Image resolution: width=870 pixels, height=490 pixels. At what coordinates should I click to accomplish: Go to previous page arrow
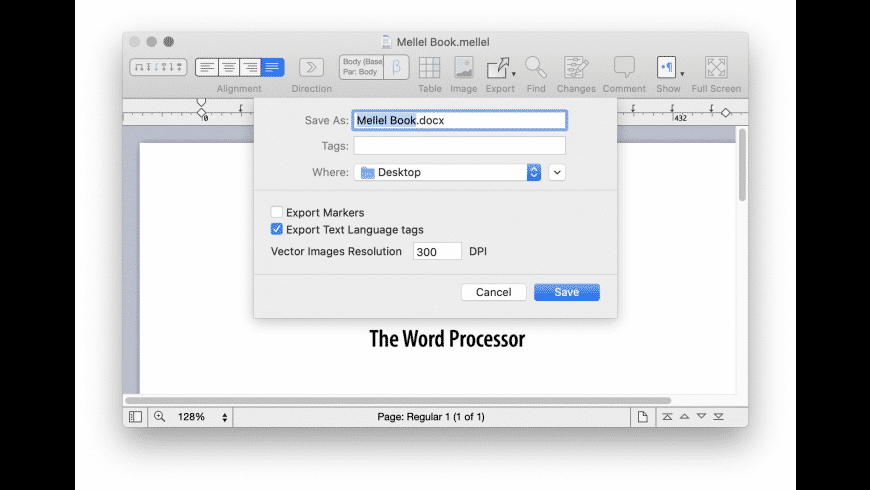(x=685, y=416)
